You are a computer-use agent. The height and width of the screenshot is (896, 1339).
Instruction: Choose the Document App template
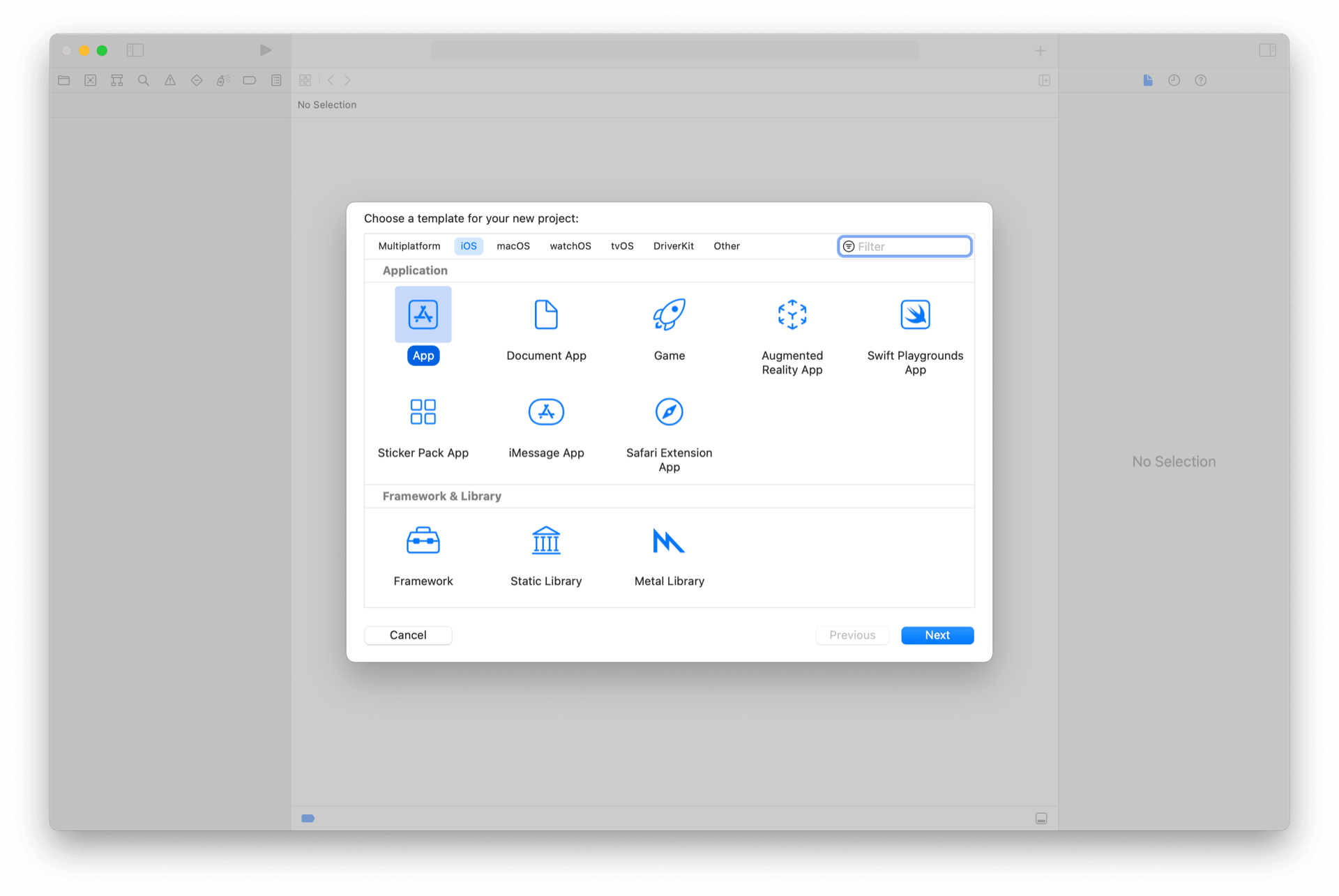coord(546,314)
